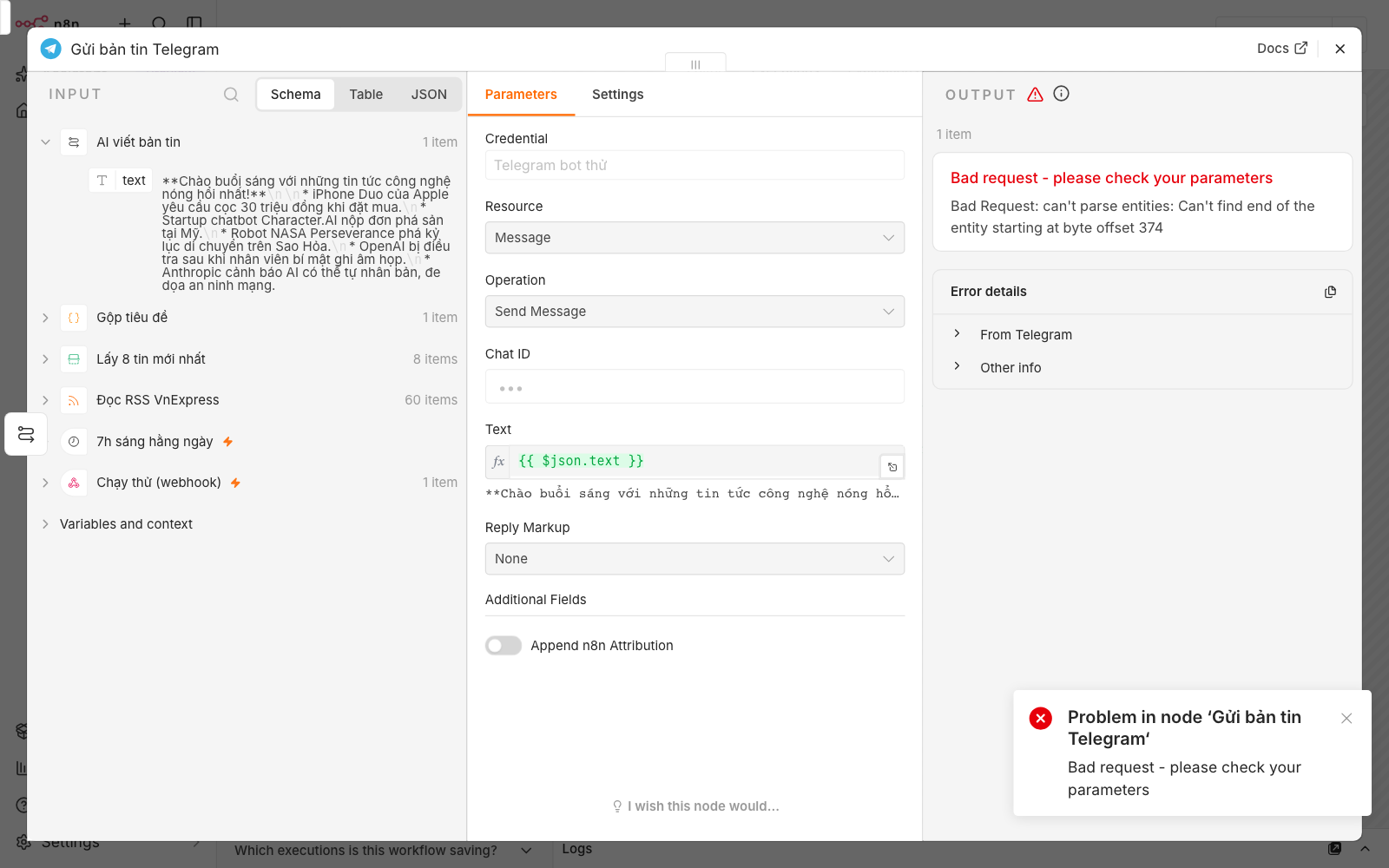Open the output info icon
The height and width of the screenshot is (868, 1389).
click(x=1061, y=94)
